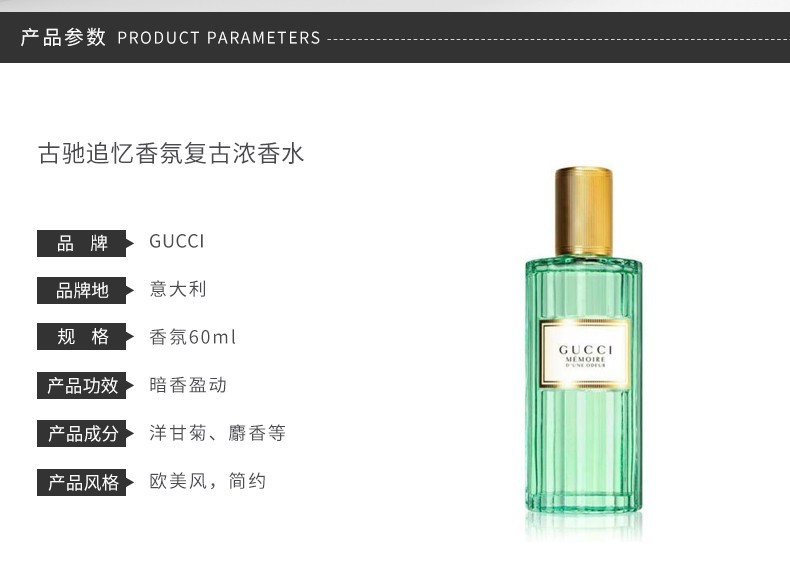Click the gold perfume bottle cap

coord(584,212)
